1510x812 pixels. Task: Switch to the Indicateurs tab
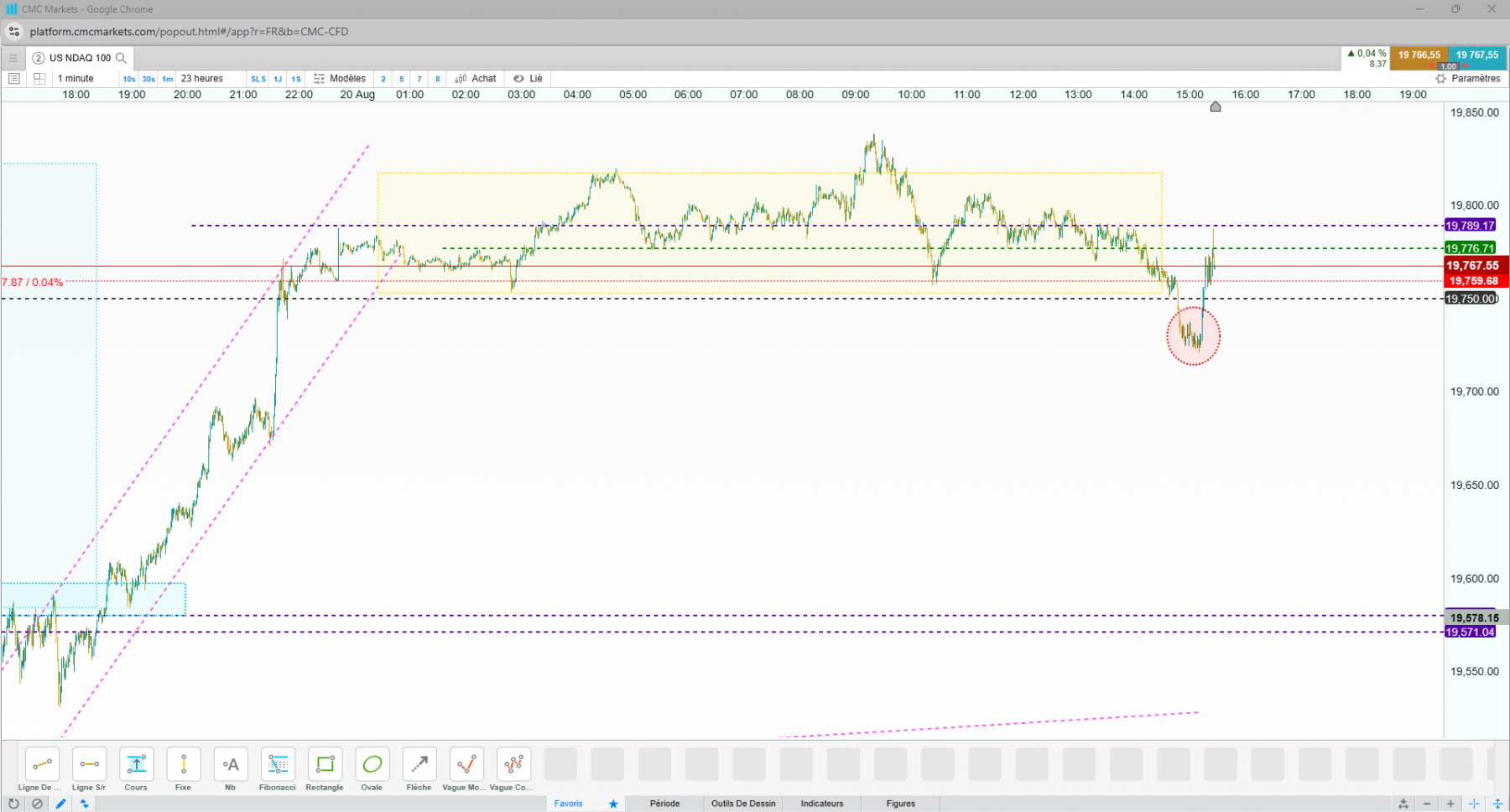(821, 804)
